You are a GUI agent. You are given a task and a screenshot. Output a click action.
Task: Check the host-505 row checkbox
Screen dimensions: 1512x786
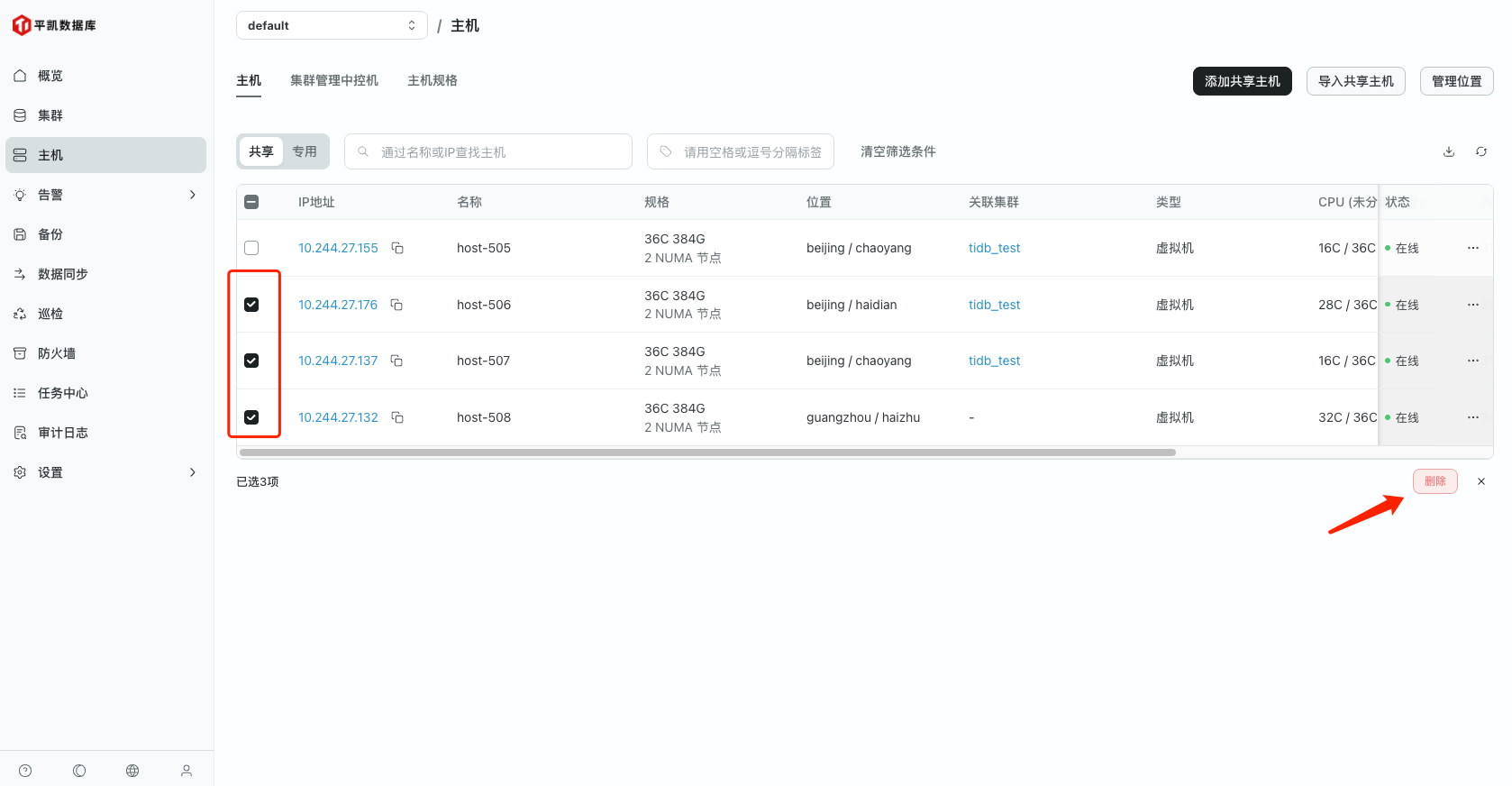[x=251, y=248]
